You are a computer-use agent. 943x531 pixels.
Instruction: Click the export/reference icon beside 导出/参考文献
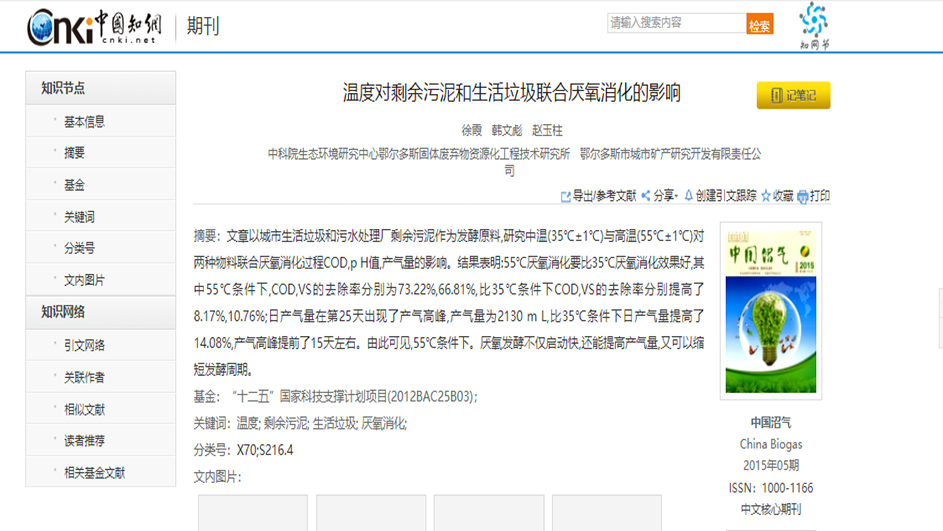point(565,197)
